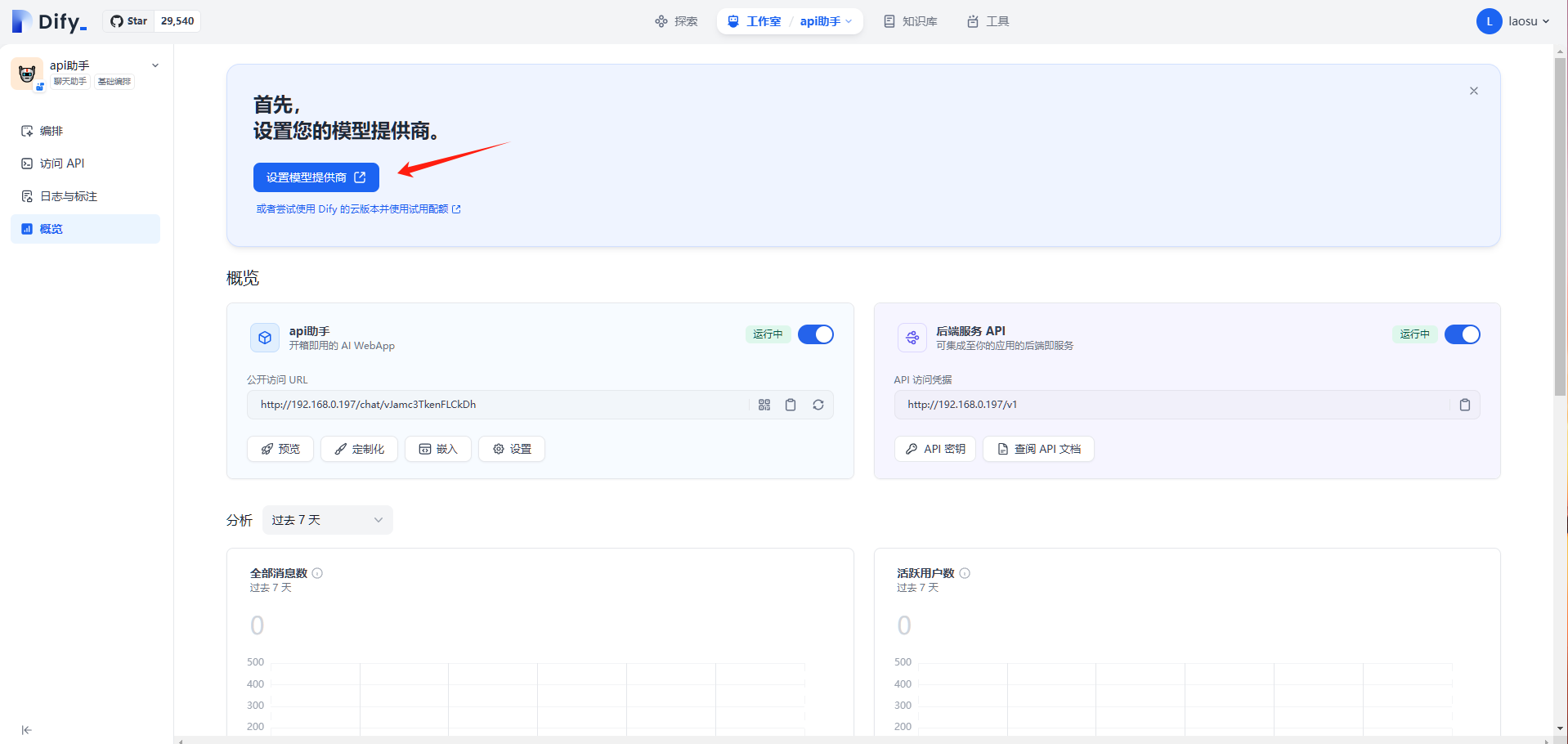Image resolution: width=1568 pixels, height=744 pixels.
Task: Open 访问 API sidebar item
Action: 85,164
